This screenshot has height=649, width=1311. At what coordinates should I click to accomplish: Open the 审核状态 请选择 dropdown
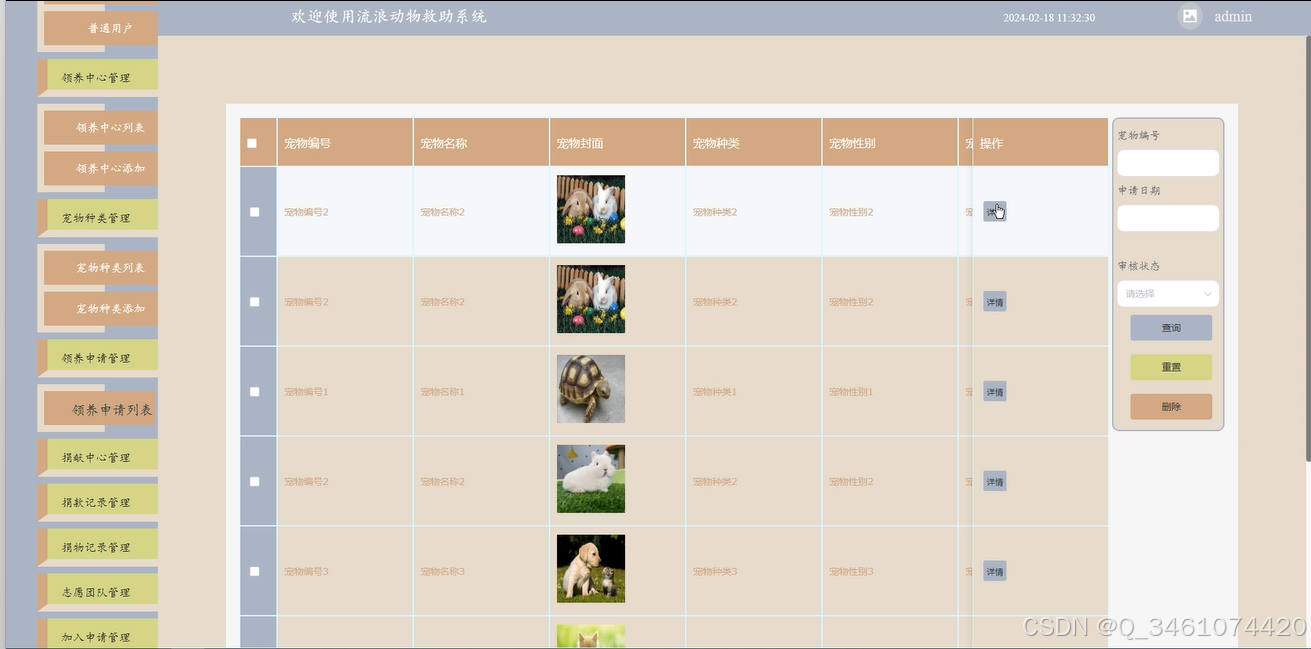point(1168,294)
